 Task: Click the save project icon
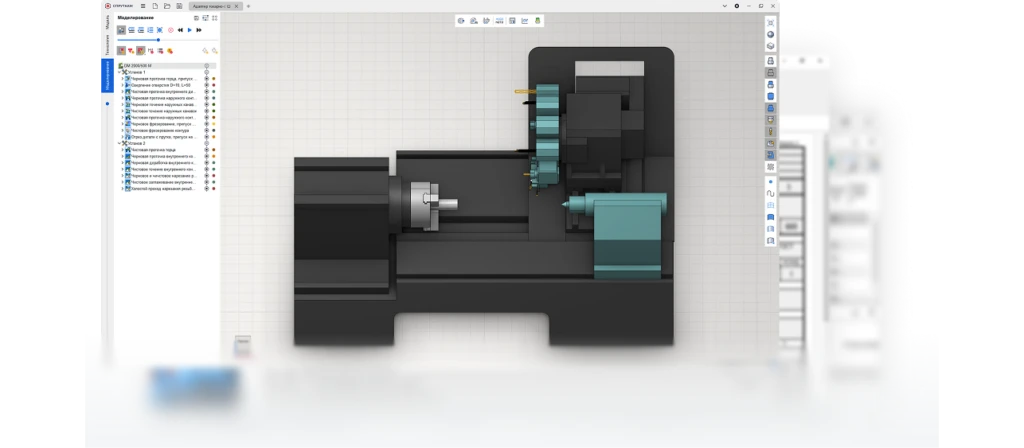pyautogui.click(x=178, y=6)
